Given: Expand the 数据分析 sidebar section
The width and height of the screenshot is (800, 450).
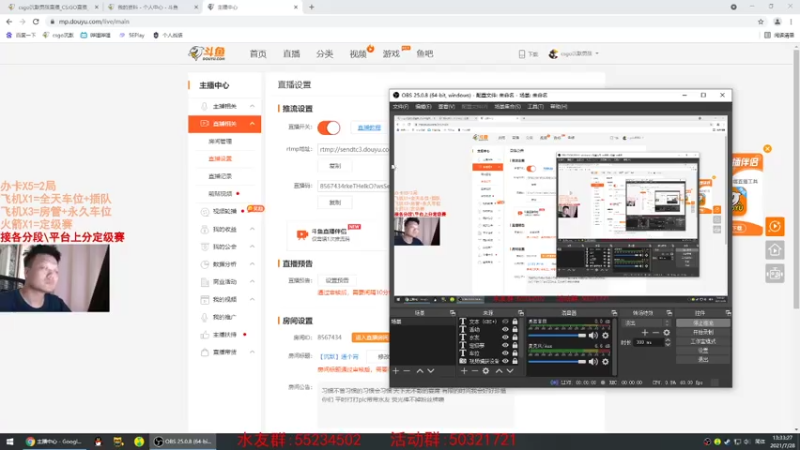Looking at the screenshot, I should click(x=252, y=264).
